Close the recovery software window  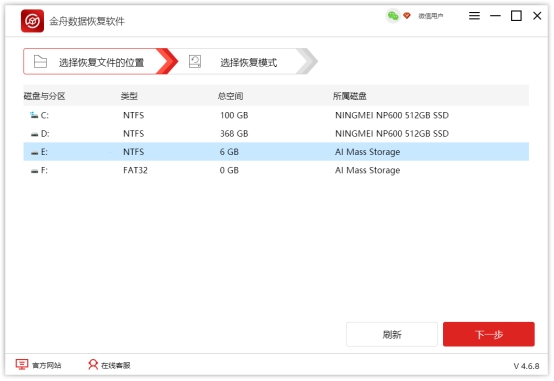tap(537, 16)
